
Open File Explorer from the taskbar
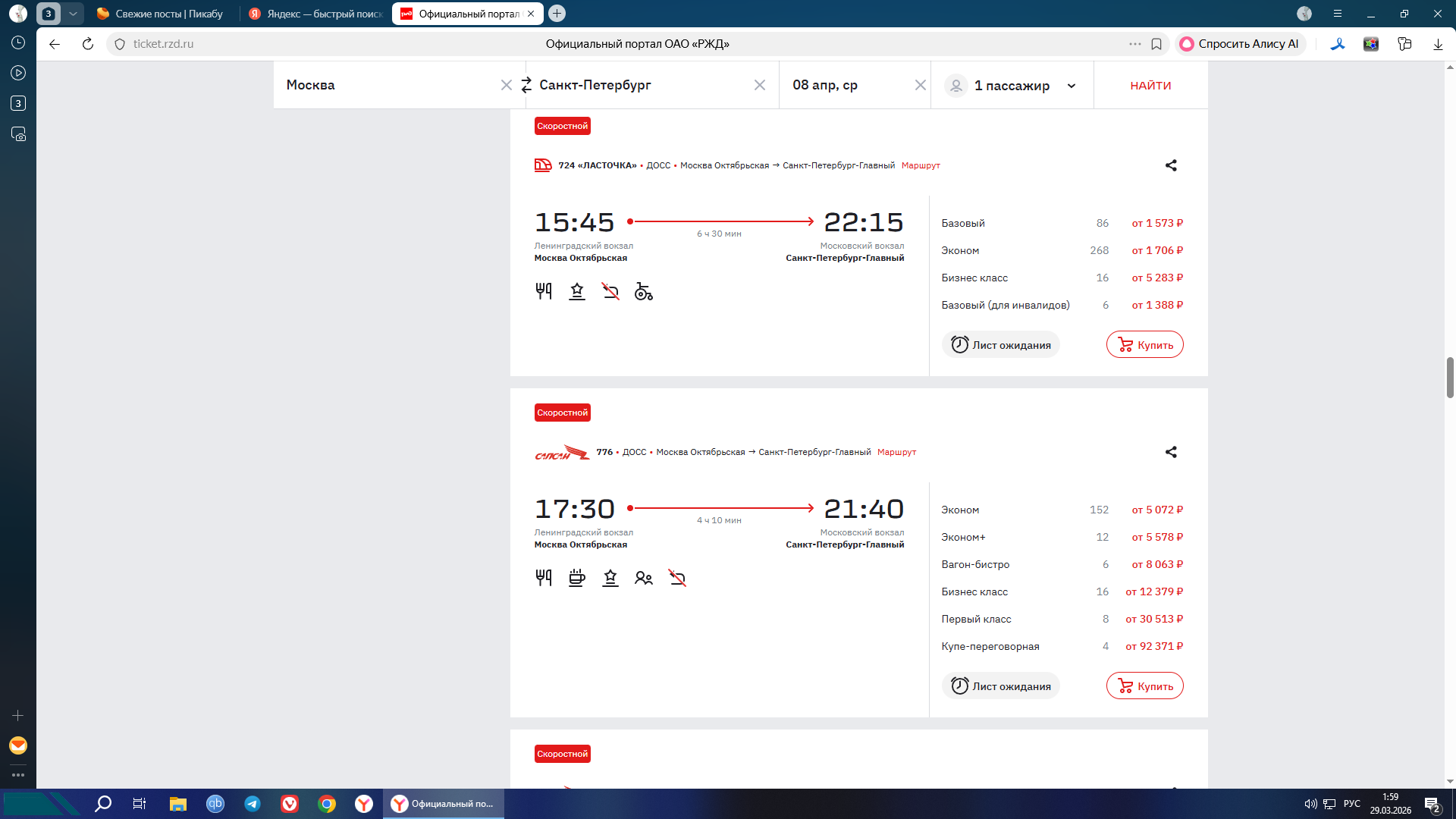click(178, 804)
